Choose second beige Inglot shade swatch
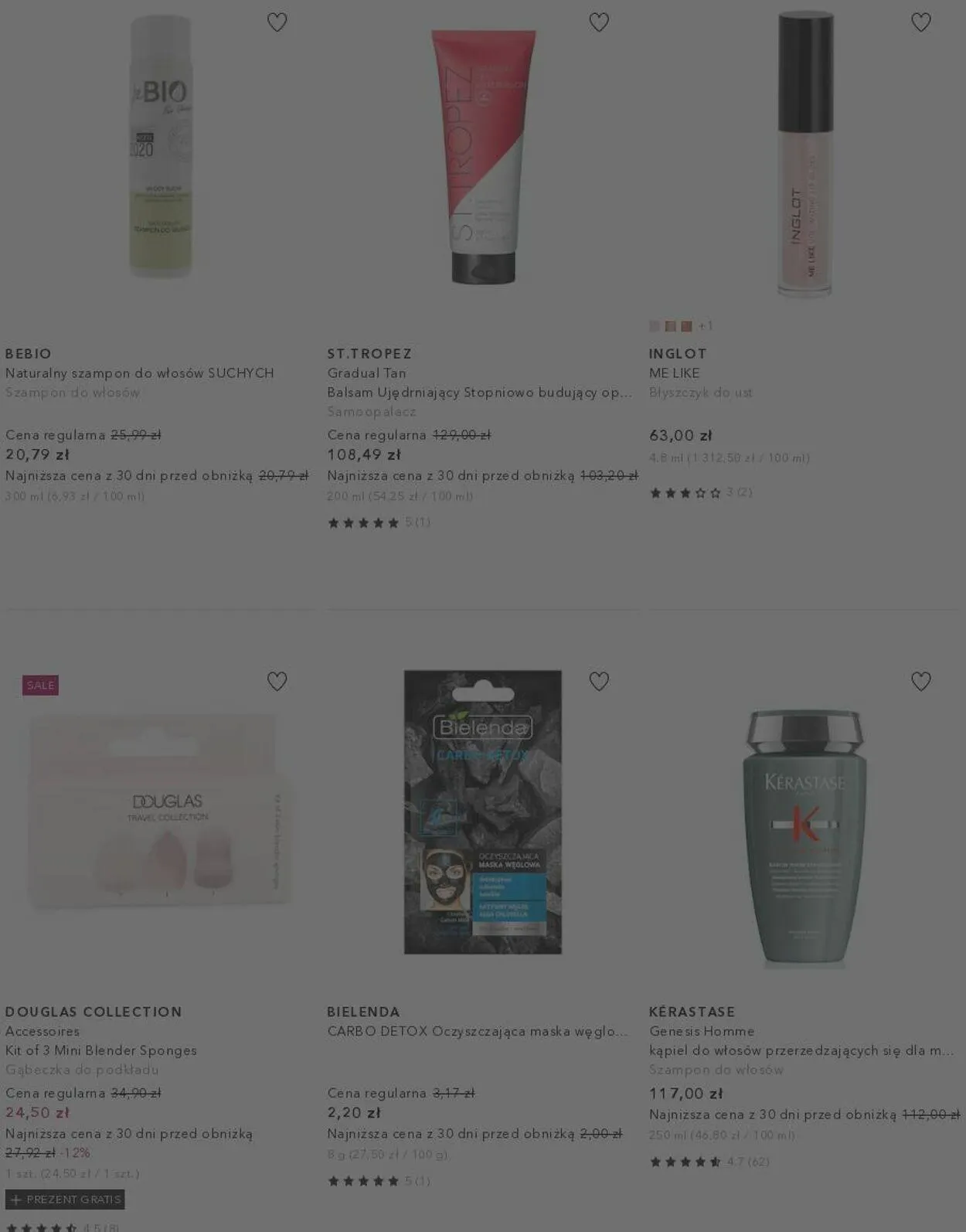966x1232 pixels. (x=671, y=326)
